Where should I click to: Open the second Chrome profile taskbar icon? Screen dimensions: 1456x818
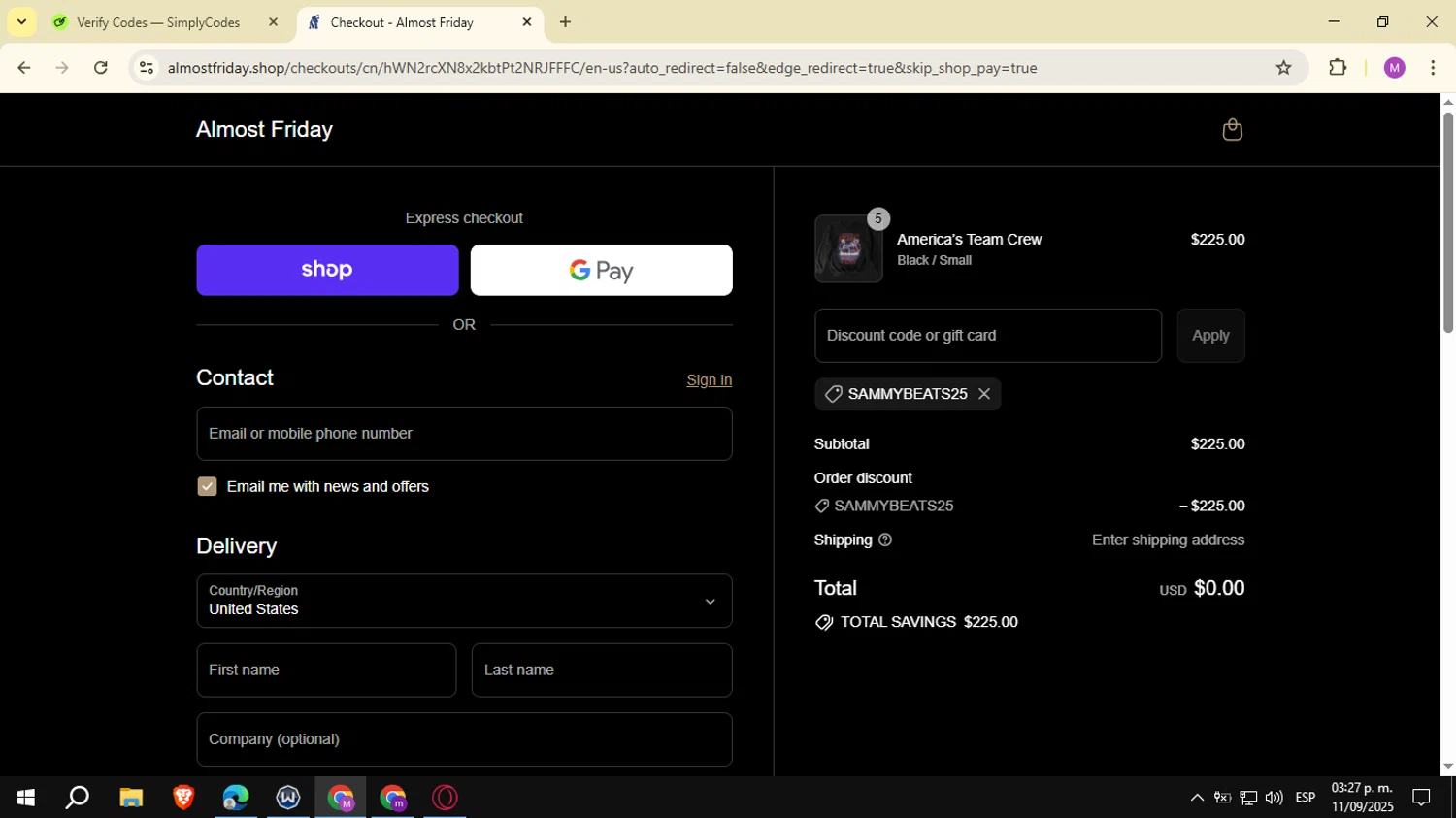(393, 798)
